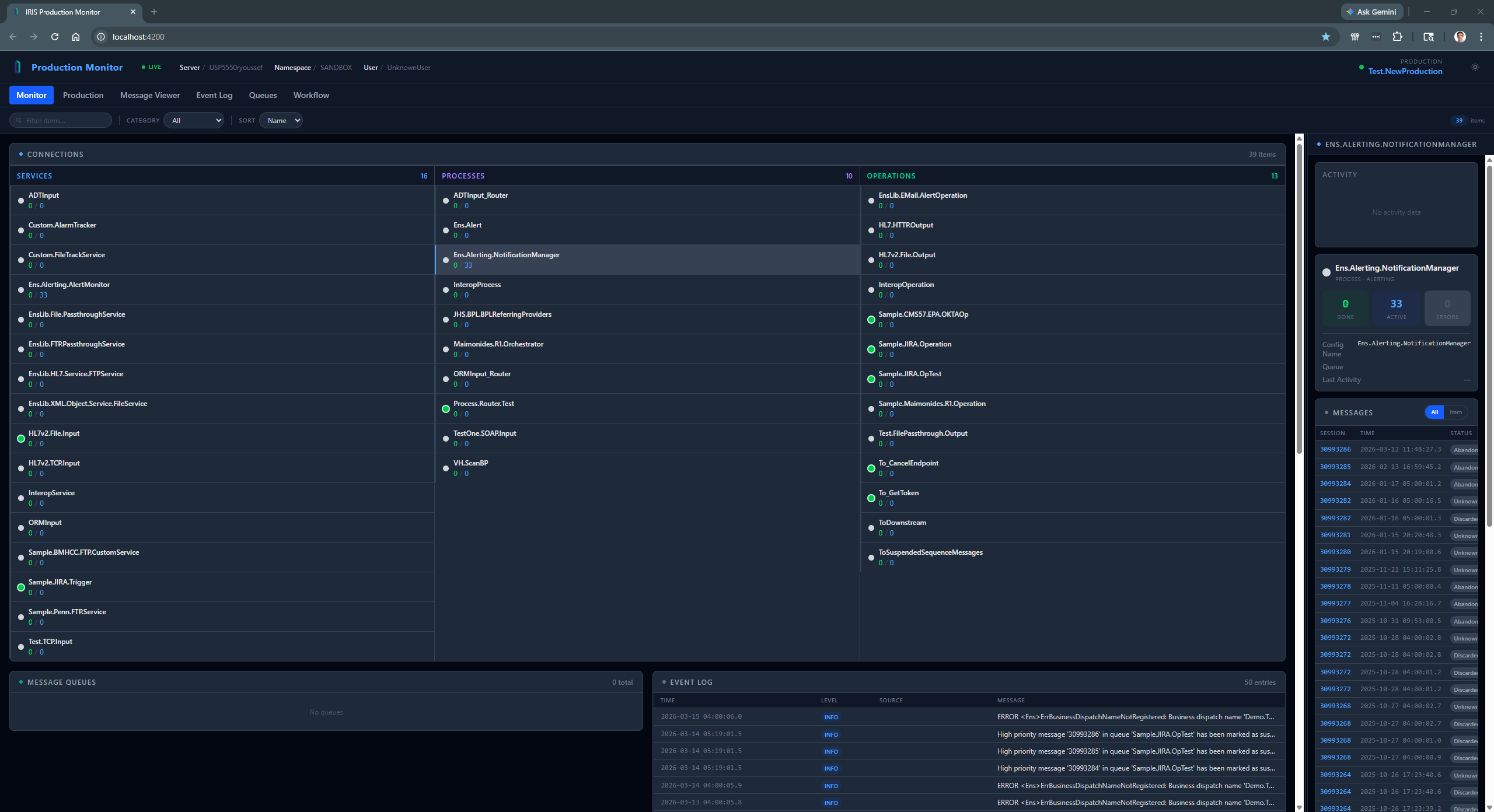The height and width of the screenshot is (812, 1494).
Task: Click the browser reload icon
Action: coord(55,37)
